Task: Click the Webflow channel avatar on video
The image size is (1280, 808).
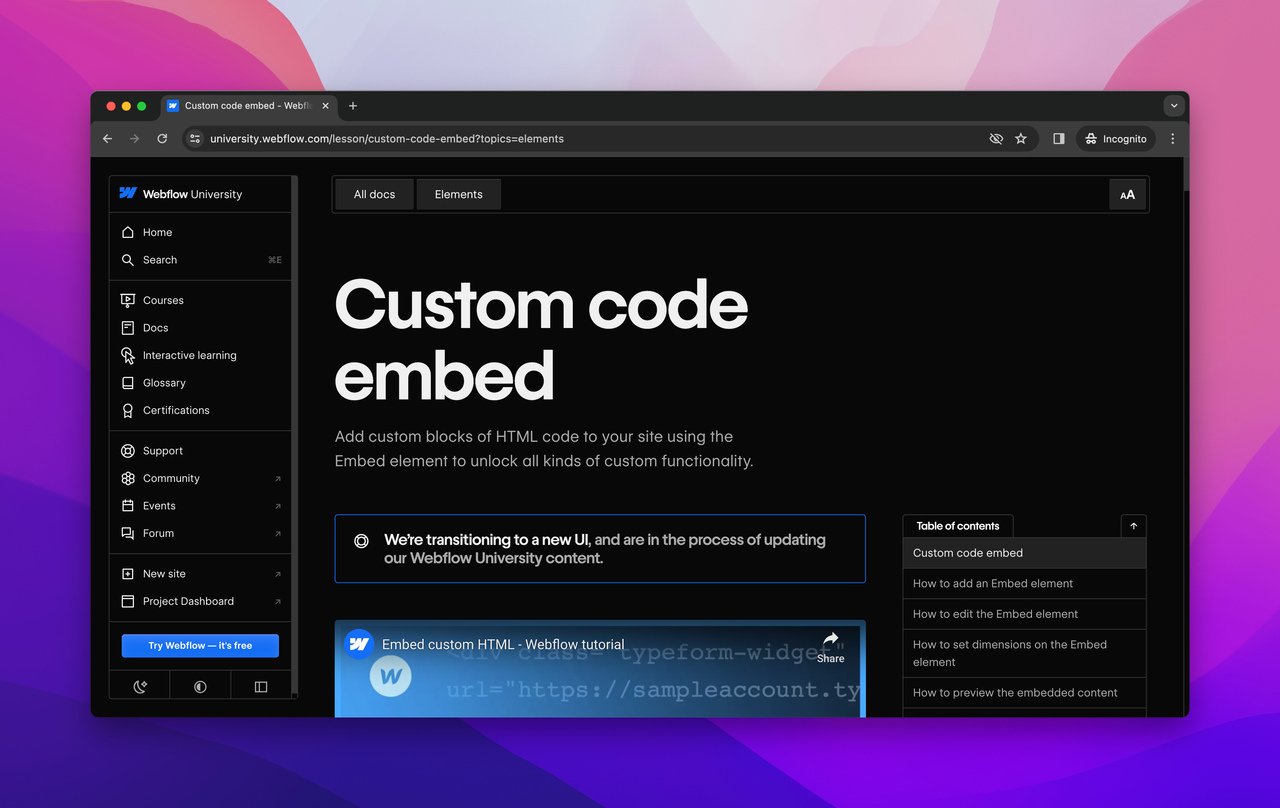Action: tap(359, 644)
